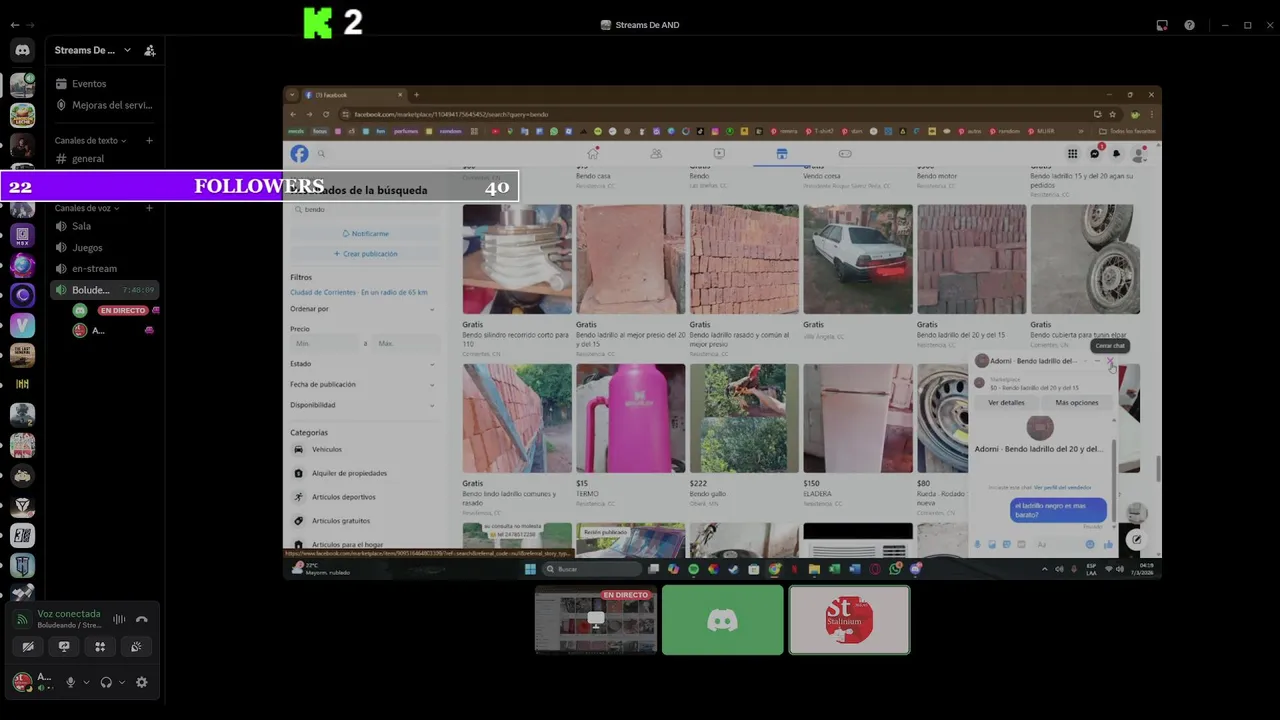The width and height of the screenshot is (1280, 720).
Task: Go back with Discord's title bar arrow
Action: point(13,25)
